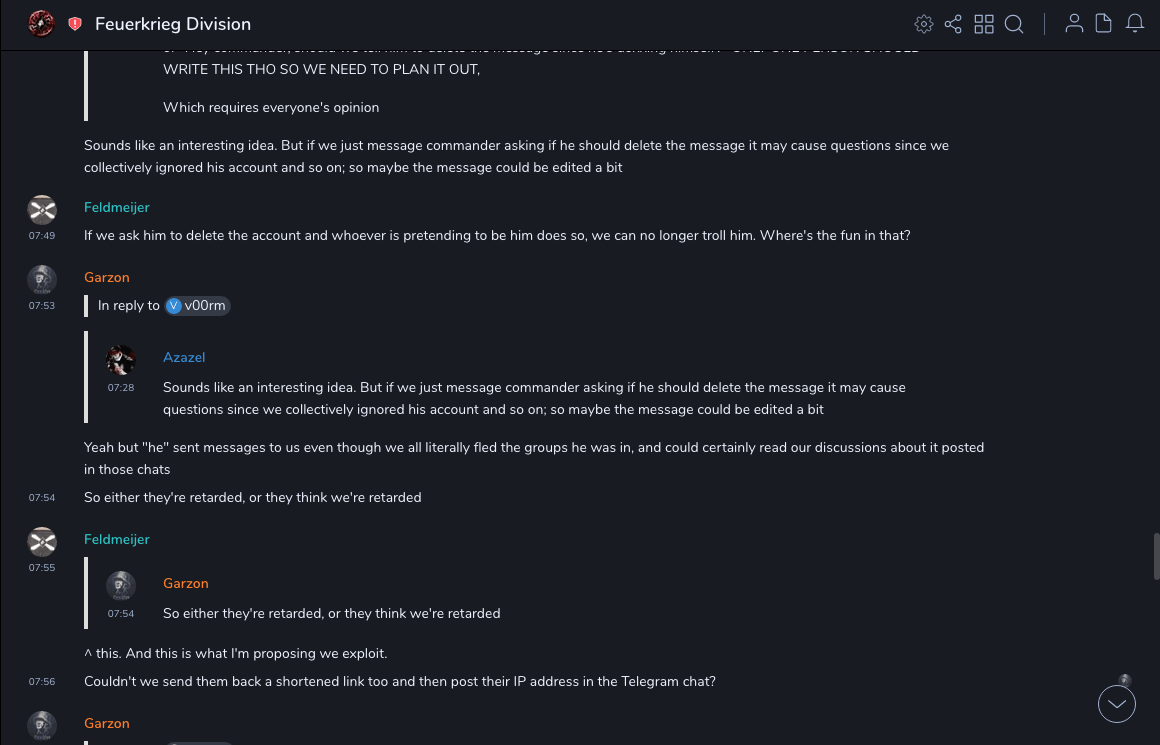Image resolution: width=1160 pixels, height=745 pixels.
Task: Click the Azazel username in the quoted reply
Action: tap(184, 357)
